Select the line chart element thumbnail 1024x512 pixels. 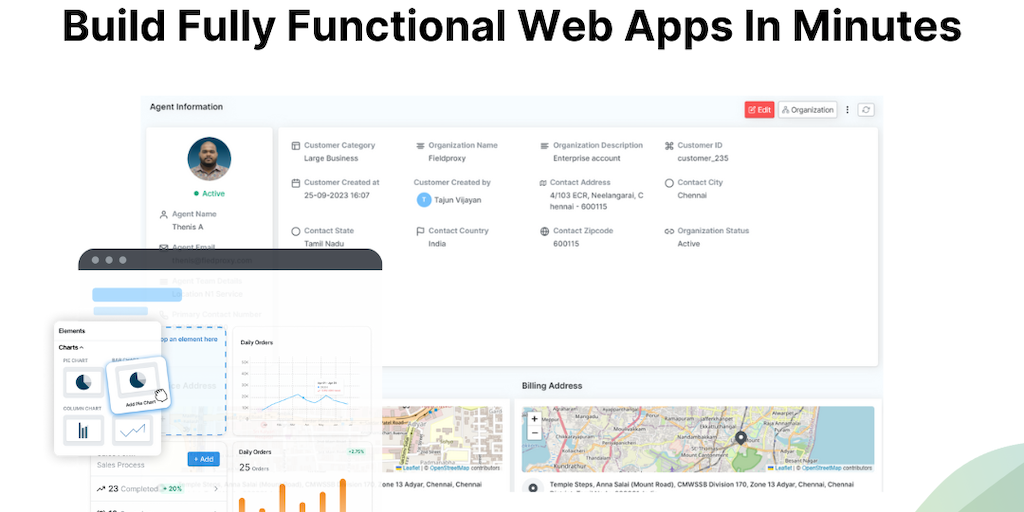(133, 430)
